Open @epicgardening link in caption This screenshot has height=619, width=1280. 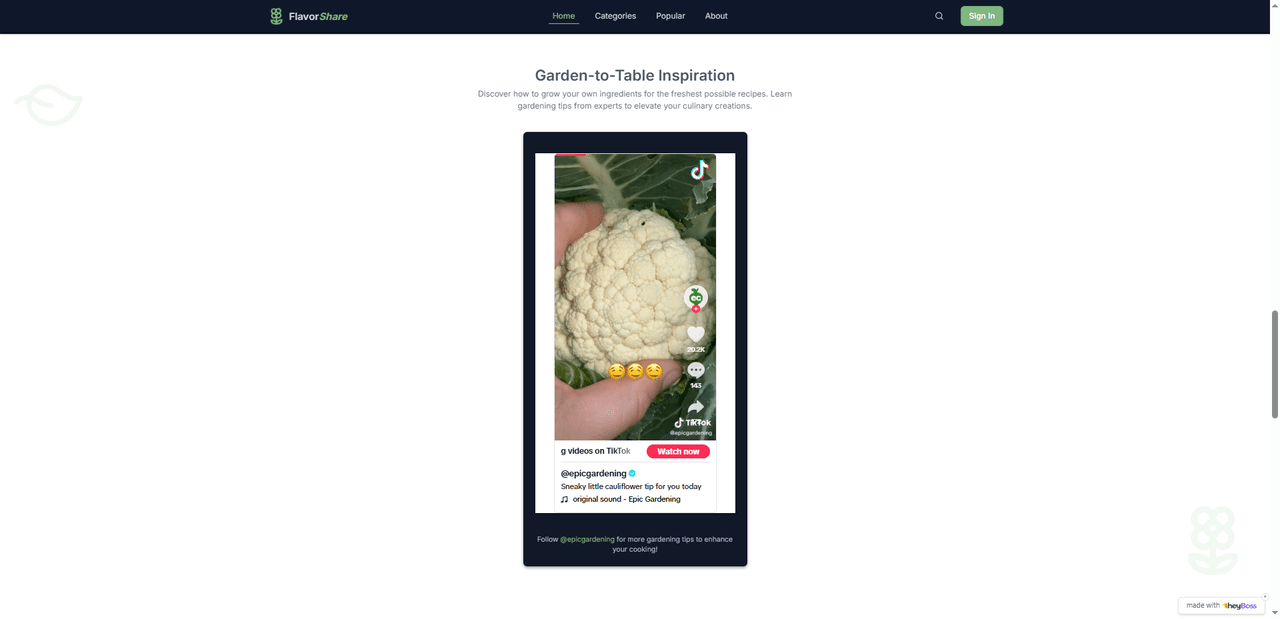pos(587,539)
